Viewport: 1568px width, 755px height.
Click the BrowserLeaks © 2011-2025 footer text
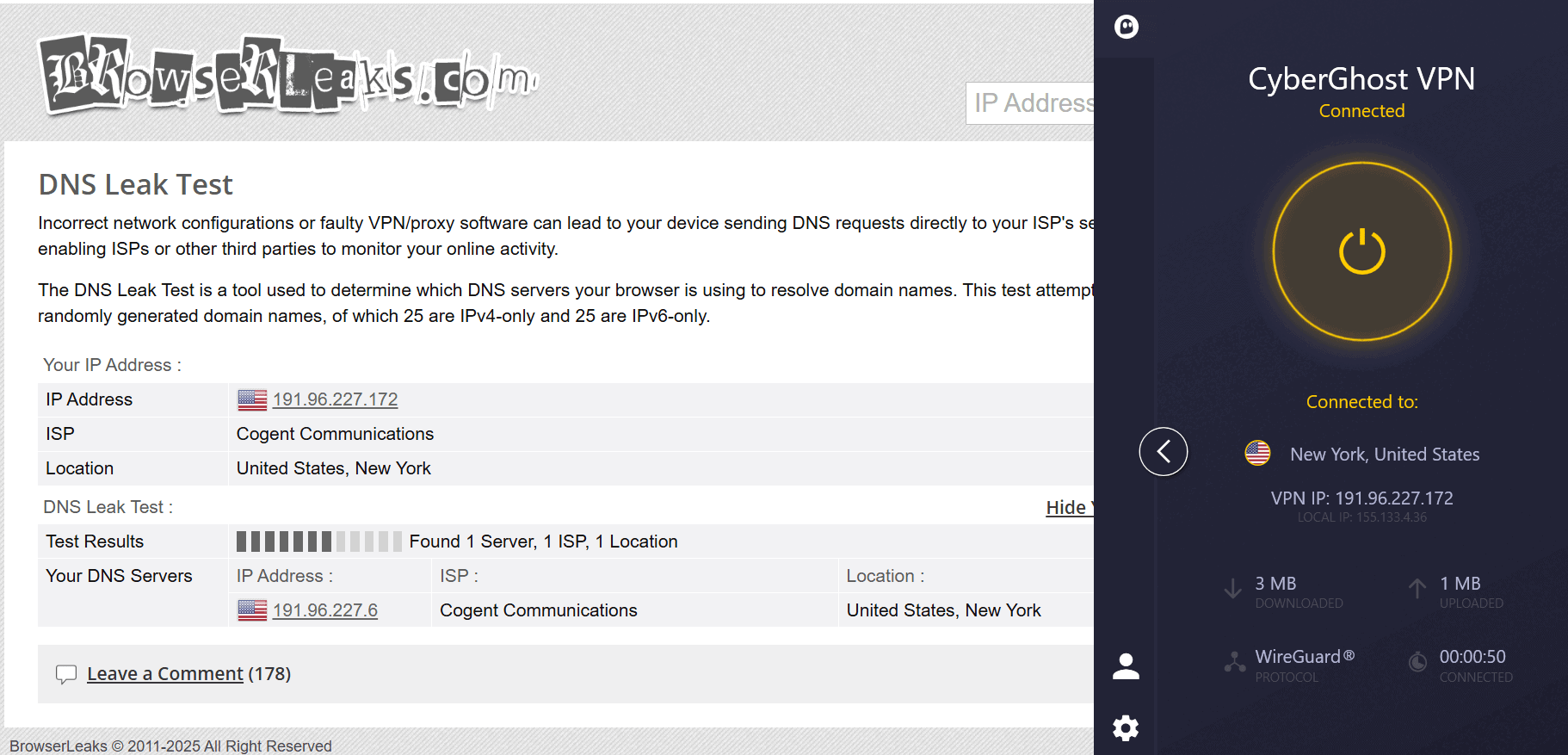(x=170, y=746)
